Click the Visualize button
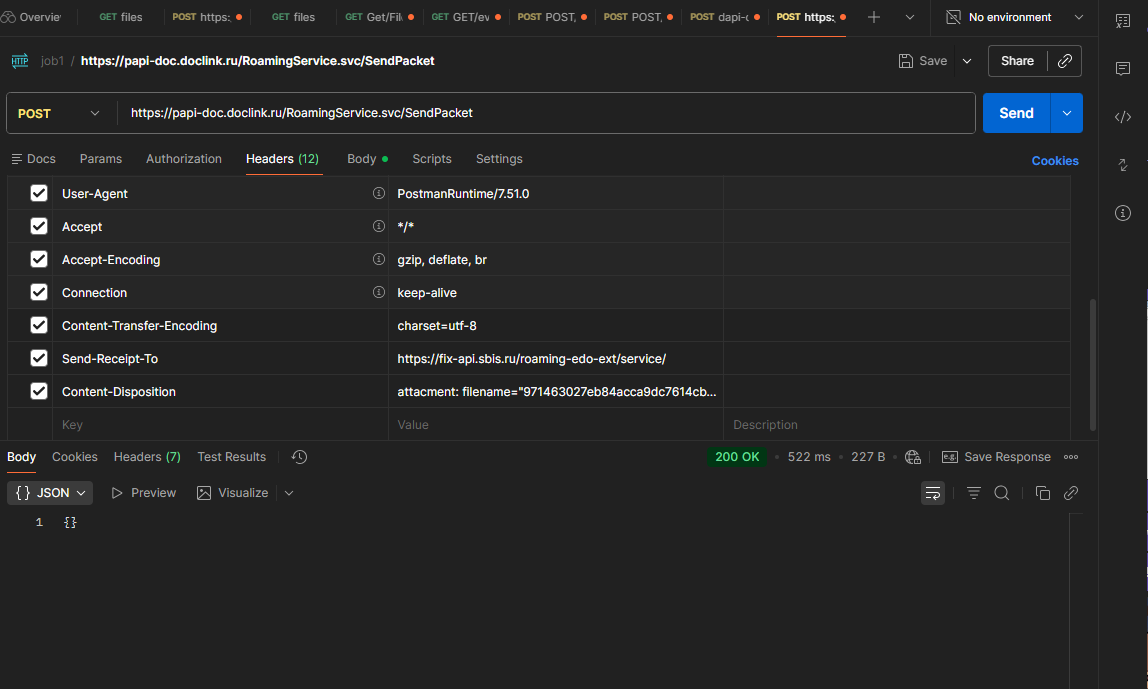This screenshot has width=1148, height=689. [x=233, y=494]
